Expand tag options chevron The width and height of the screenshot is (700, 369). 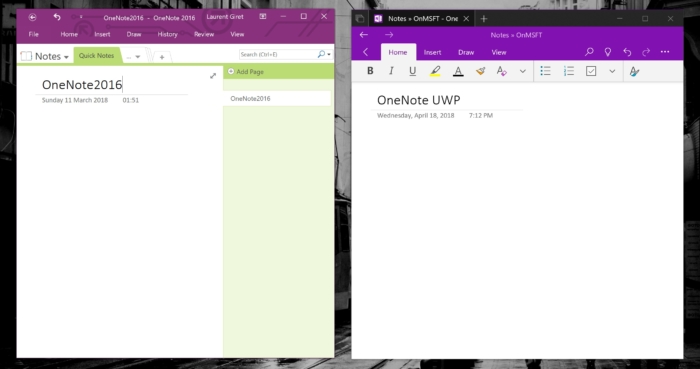(612, 71)
